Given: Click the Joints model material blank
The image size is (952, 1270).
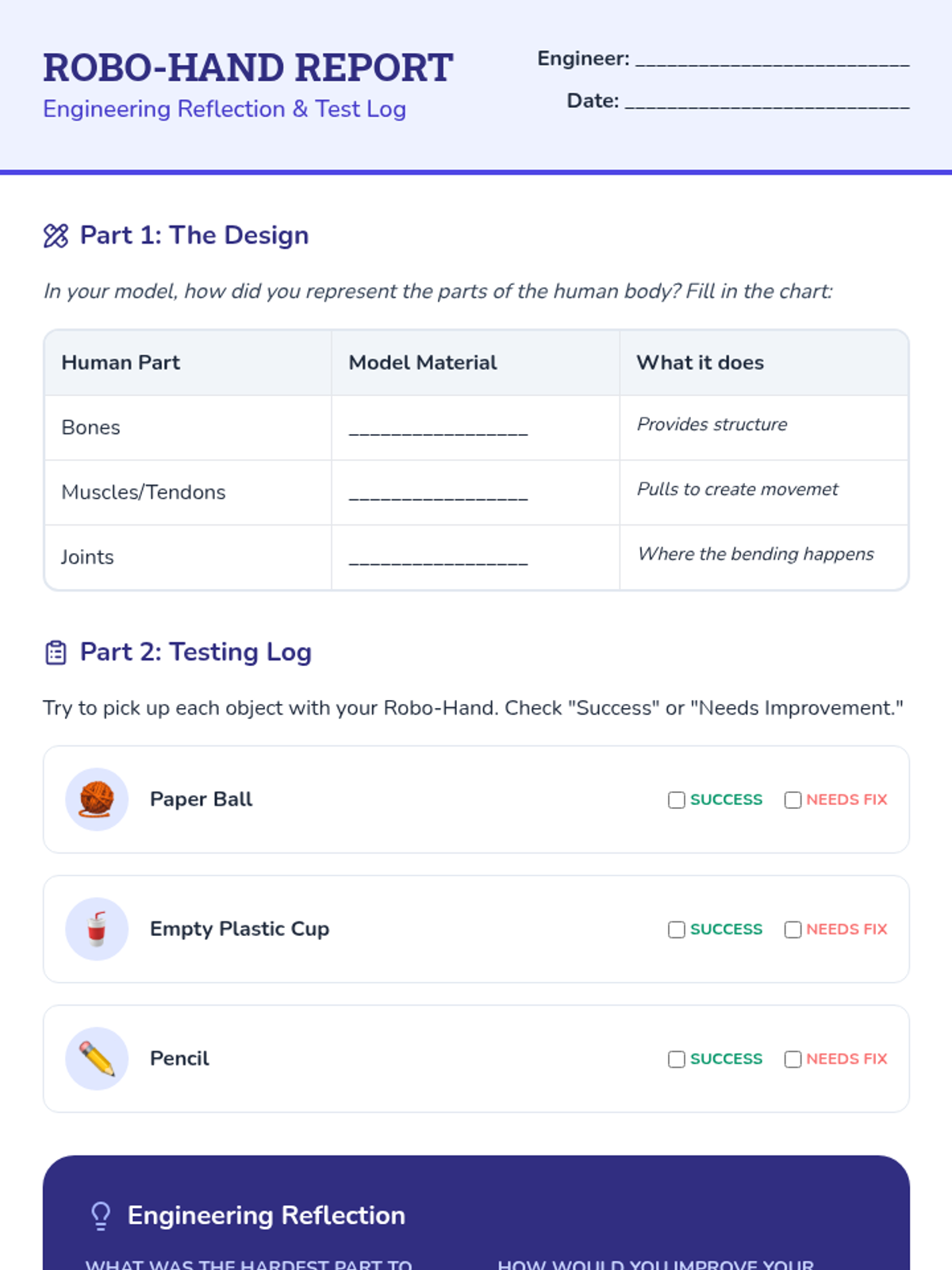Looking at the screenshot, I should pyautogui.click(x=438, y=558).
